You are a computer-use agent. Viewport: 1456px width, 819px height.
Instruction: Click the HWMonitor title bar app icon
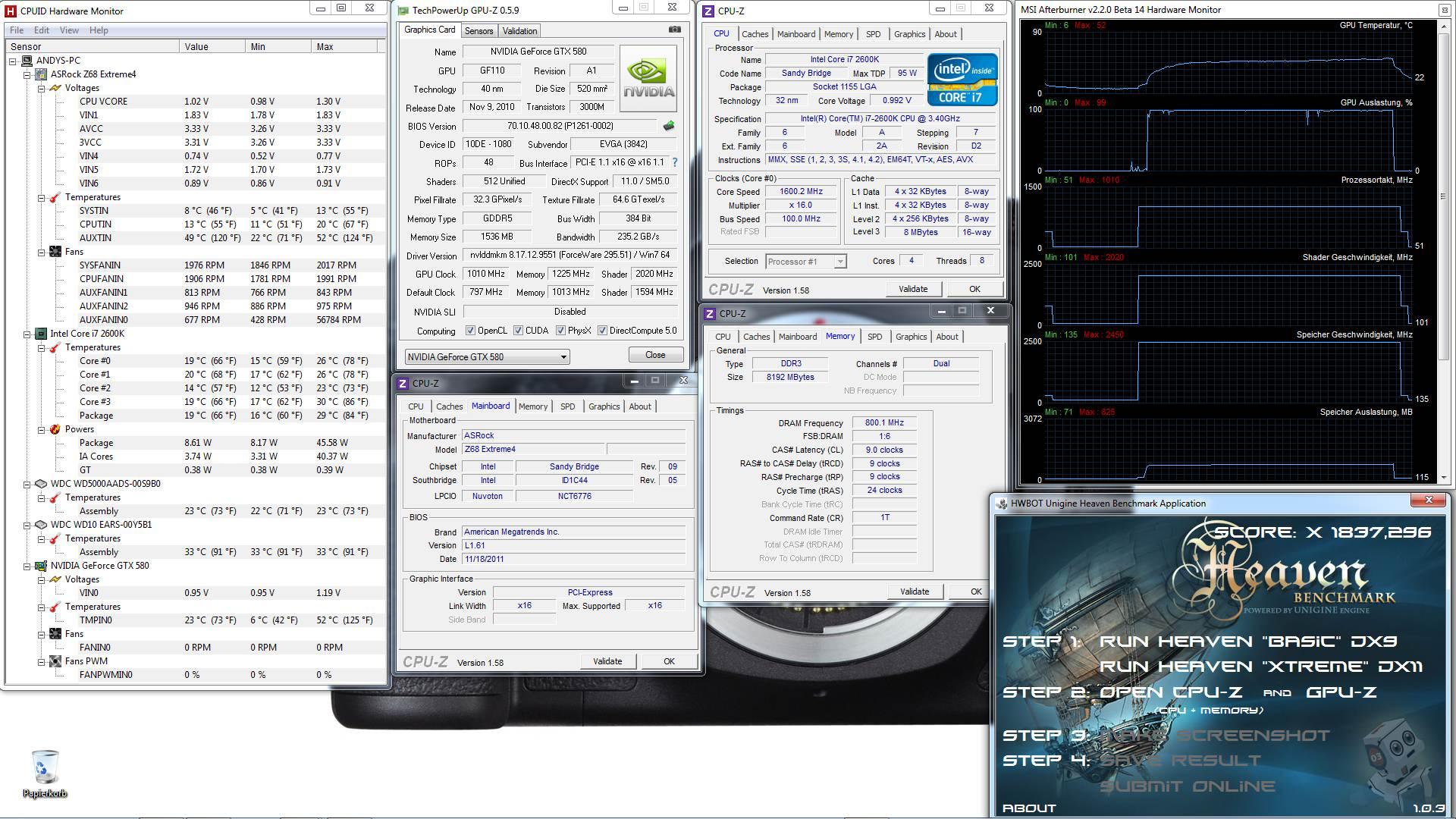pos(11,11)
